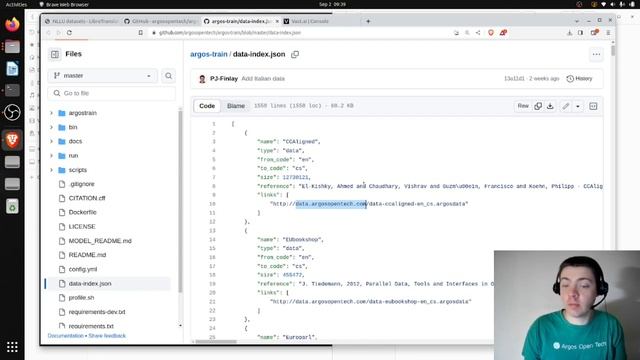Switch to the Blame view tab
Image resolution: width=640 pixels, height=360 pixels.
tap(236, 106)
